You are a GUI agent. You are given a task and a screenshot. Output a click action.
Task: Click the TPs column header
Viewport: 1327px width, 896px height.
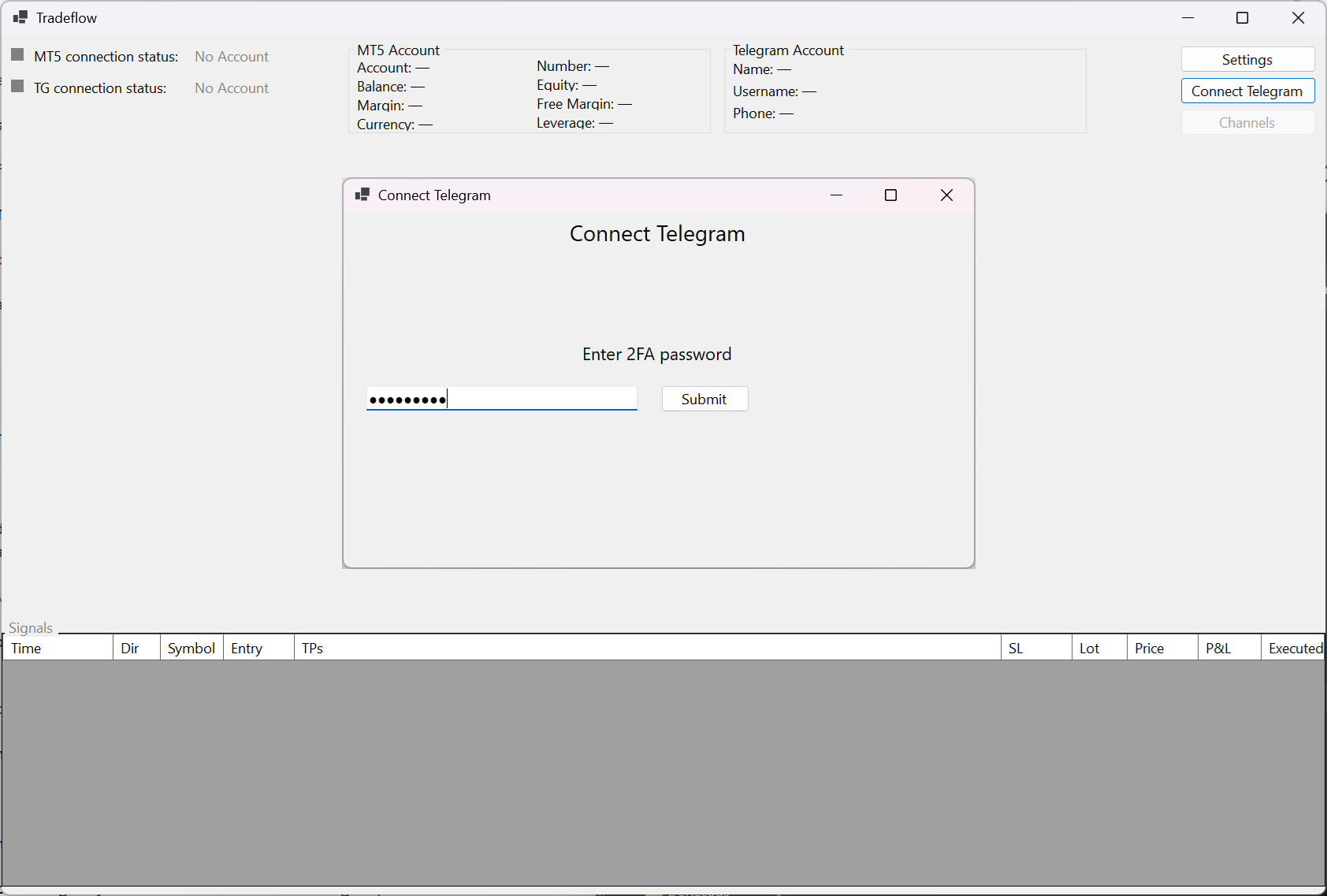[x=648, y=648]
